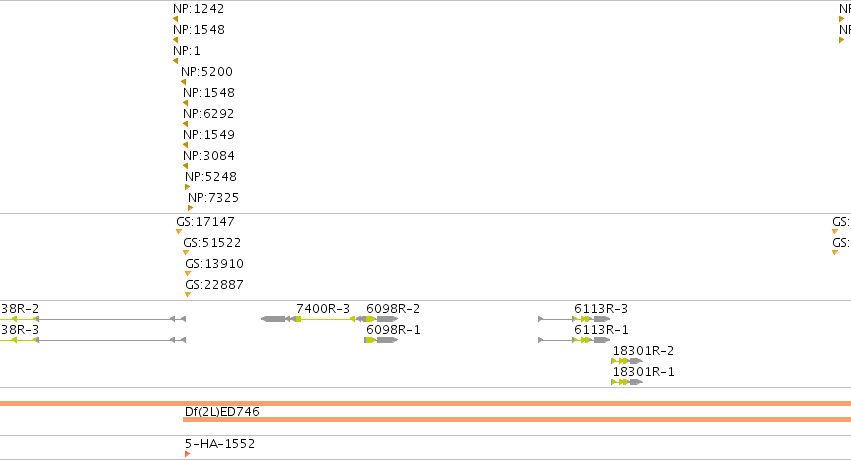
Task: Select the 18301R-1 gene glyph
Action: 627,382
